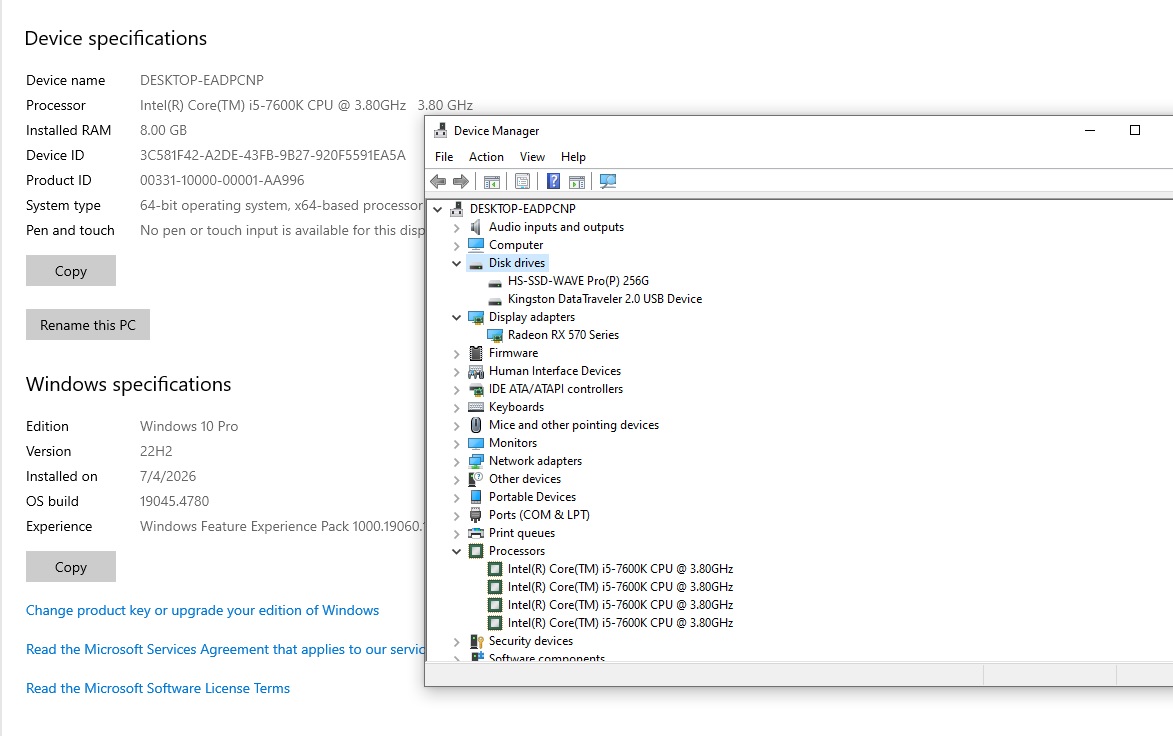Image resolution: width=1173 pixels, height=736 pixels.
Task: Open the View menu
Action: coord(532,156)
